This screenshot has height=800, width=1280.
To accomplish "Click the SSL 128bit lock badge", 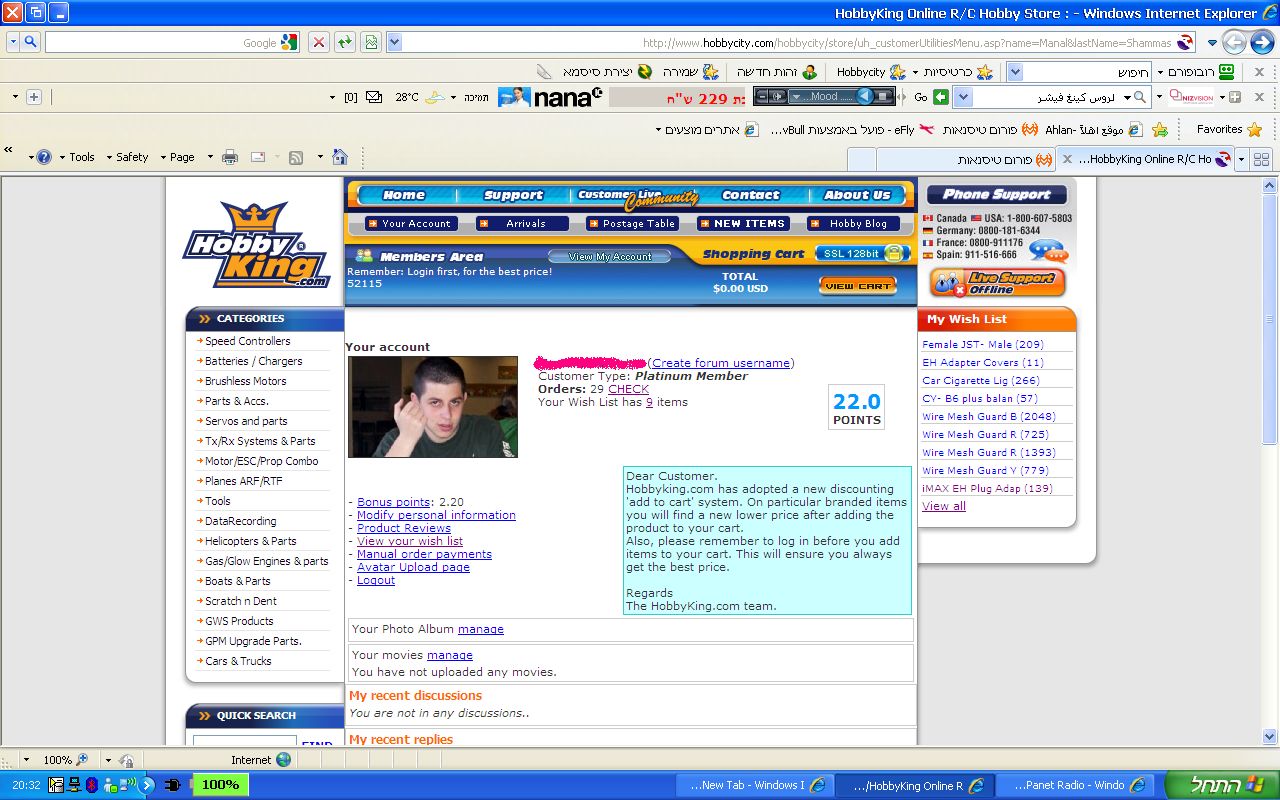I will pyautogui.click(x=863, y=254).
